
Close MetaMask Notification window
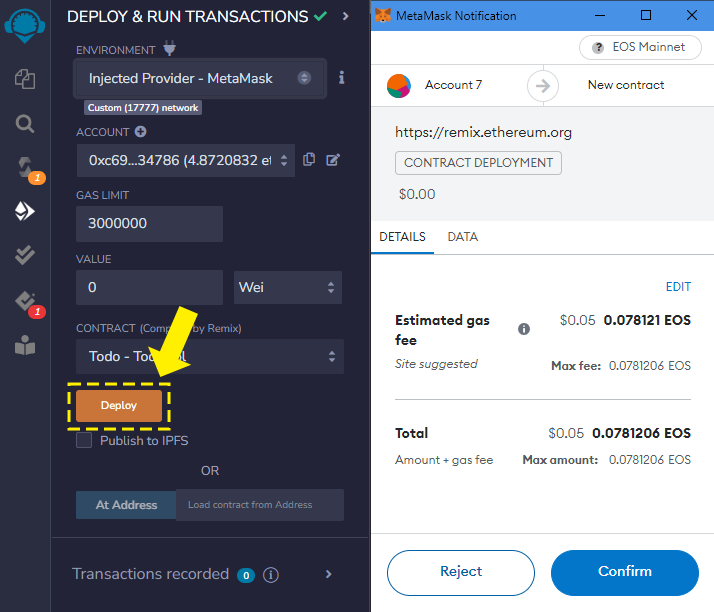tap(691, 15)
